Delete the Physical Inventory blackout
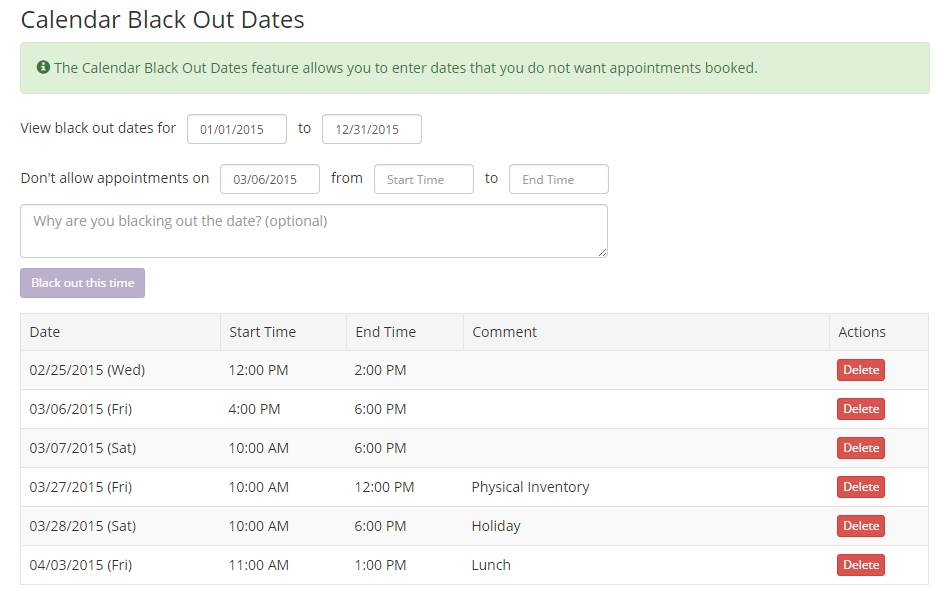 [861, 487]
